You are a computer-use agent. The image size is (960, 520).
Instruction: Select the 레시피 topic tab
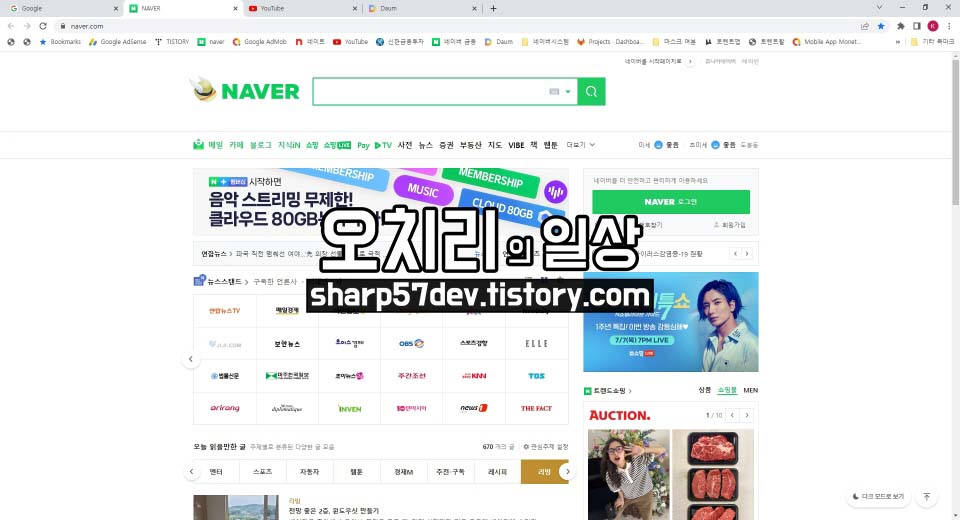(497, 472)
